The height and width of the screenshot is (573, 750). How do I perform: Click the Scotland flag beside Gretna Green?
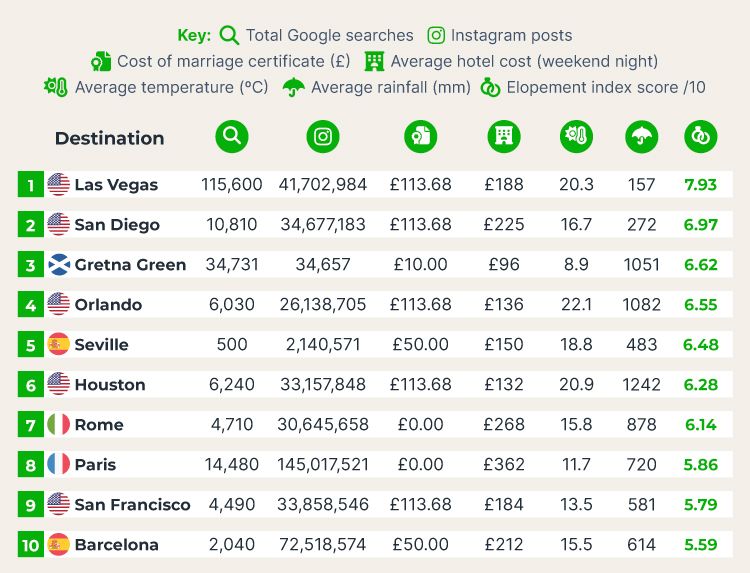[x=59, y=264]
